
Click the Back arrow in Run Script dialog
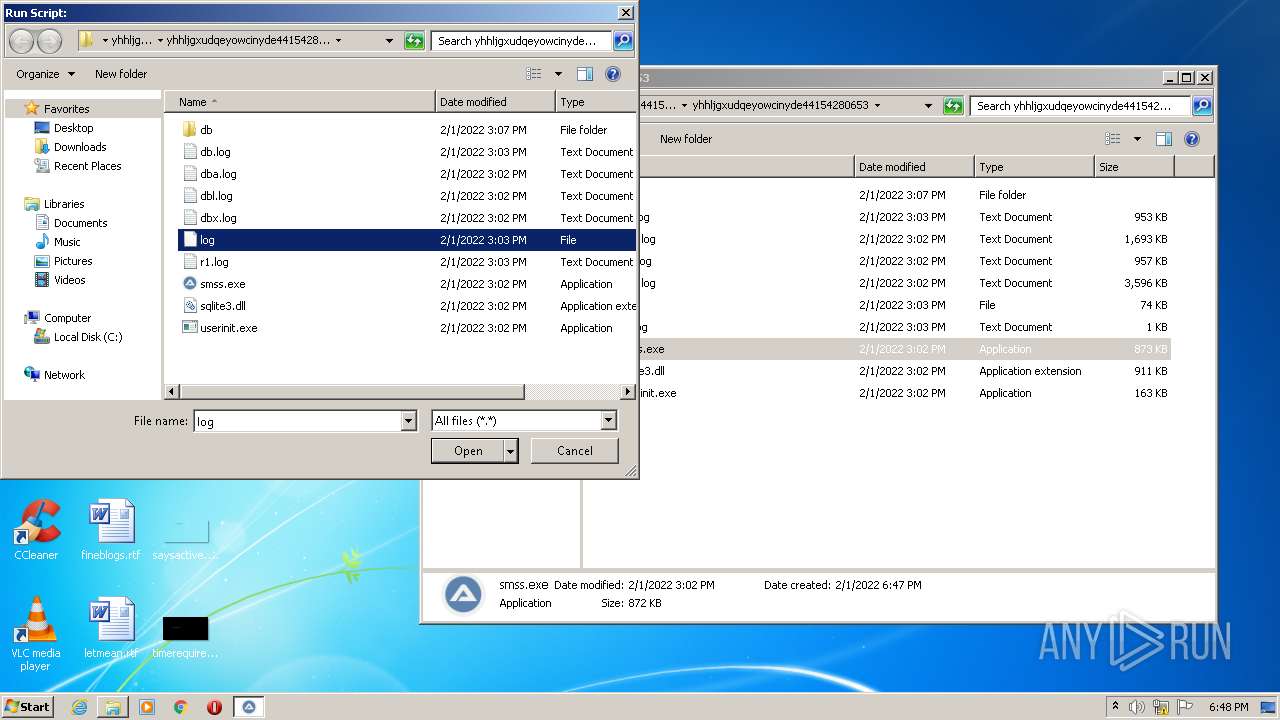click(x=21, y=41)
